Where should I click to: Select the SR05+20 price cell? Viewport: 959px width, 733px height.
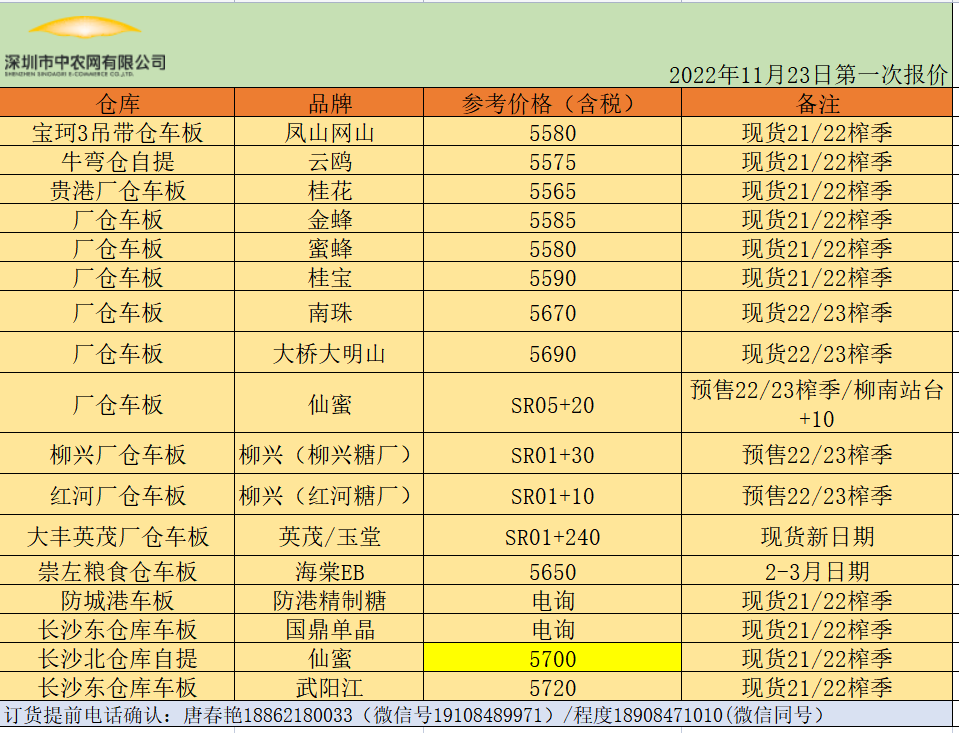coord(552,404)
